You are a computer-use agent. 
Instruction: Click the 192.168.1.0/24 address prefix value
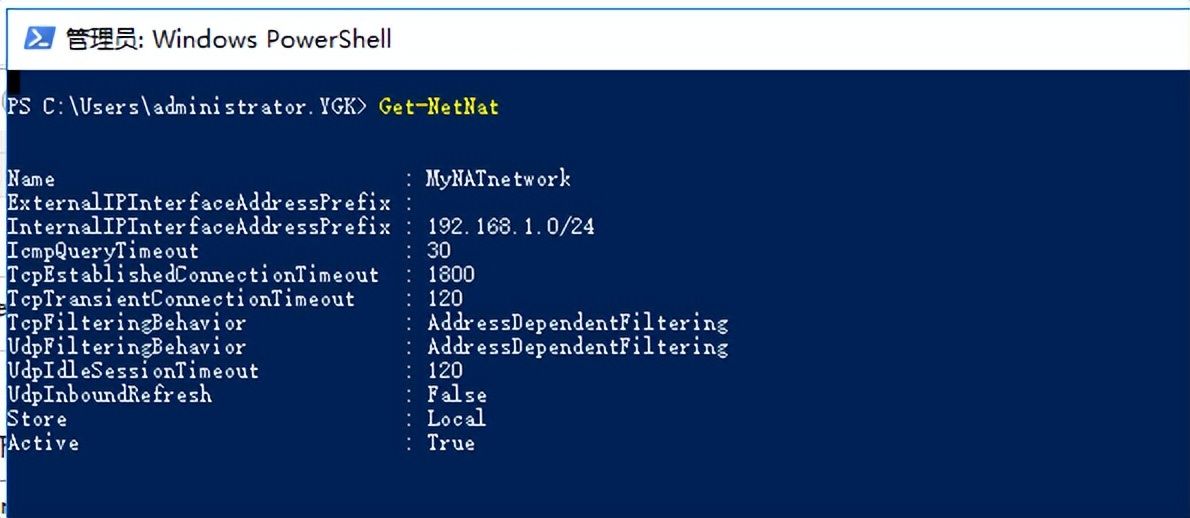(511, 227)
